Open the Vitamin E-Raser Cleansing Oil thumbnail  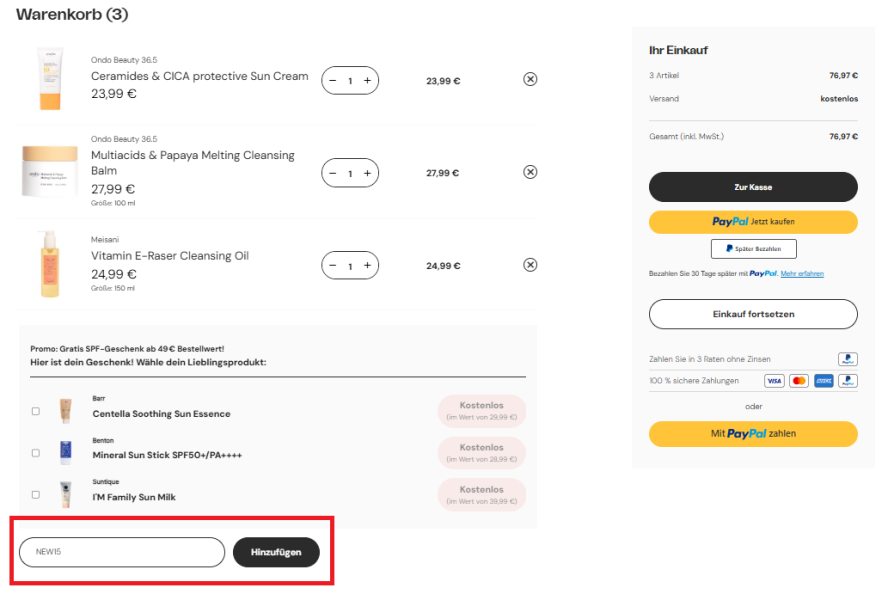tap(50, 265)
